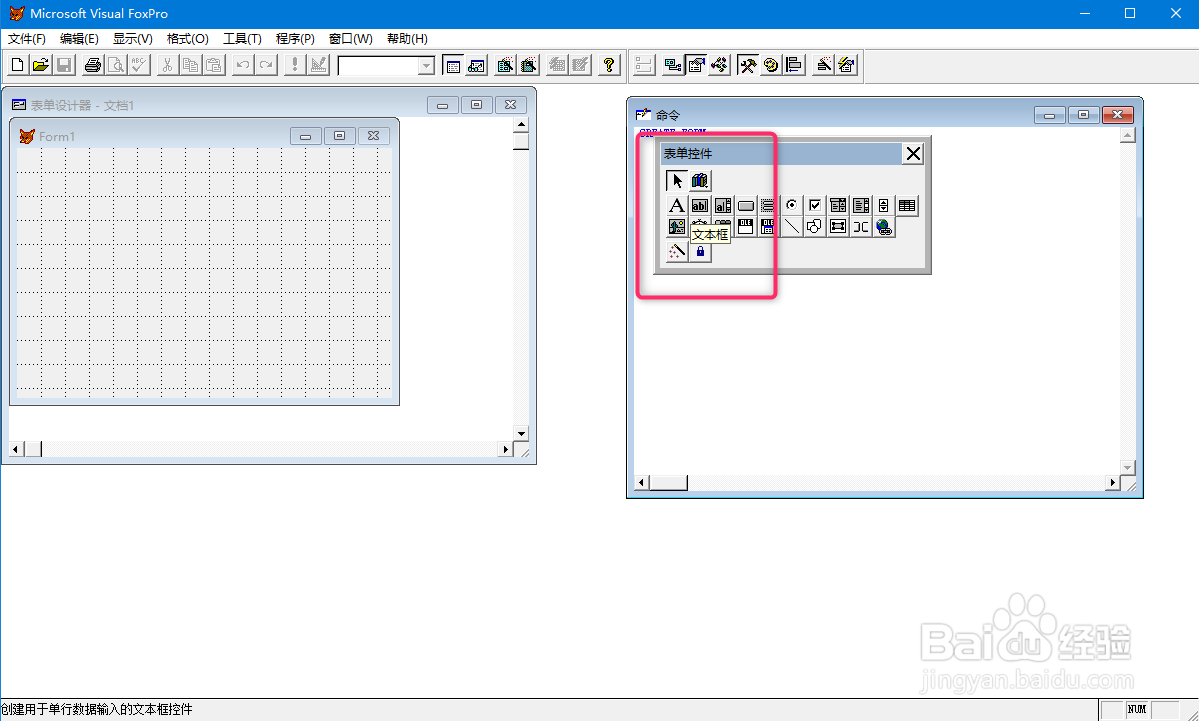Viewport: 1199px width, 721px height.
Task: Launch the Form Builder icon
Action: pyautogui.click(x=824, y=66)
